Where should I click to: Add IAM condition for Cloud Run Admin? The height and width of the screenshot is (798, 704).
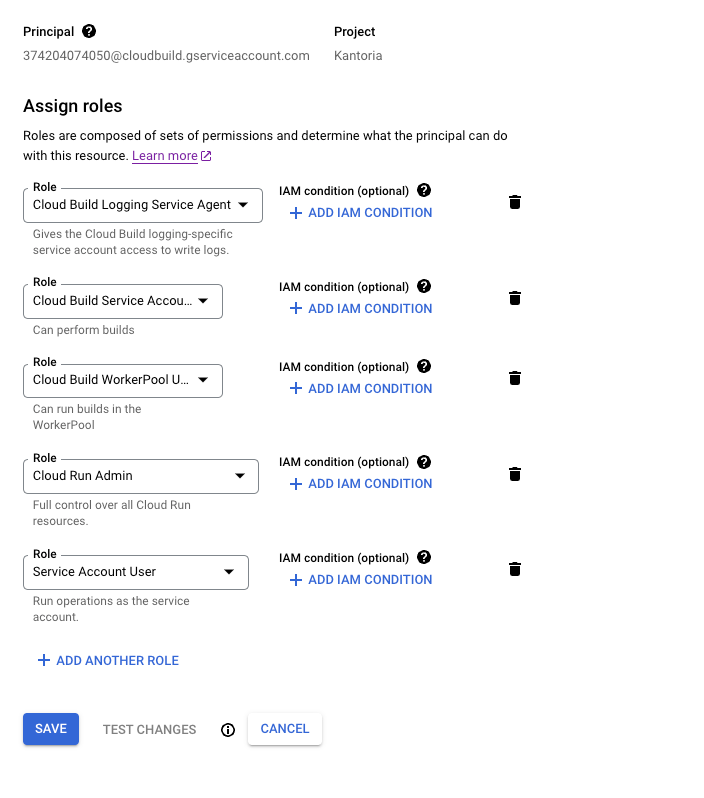click(x=361, y=484)
